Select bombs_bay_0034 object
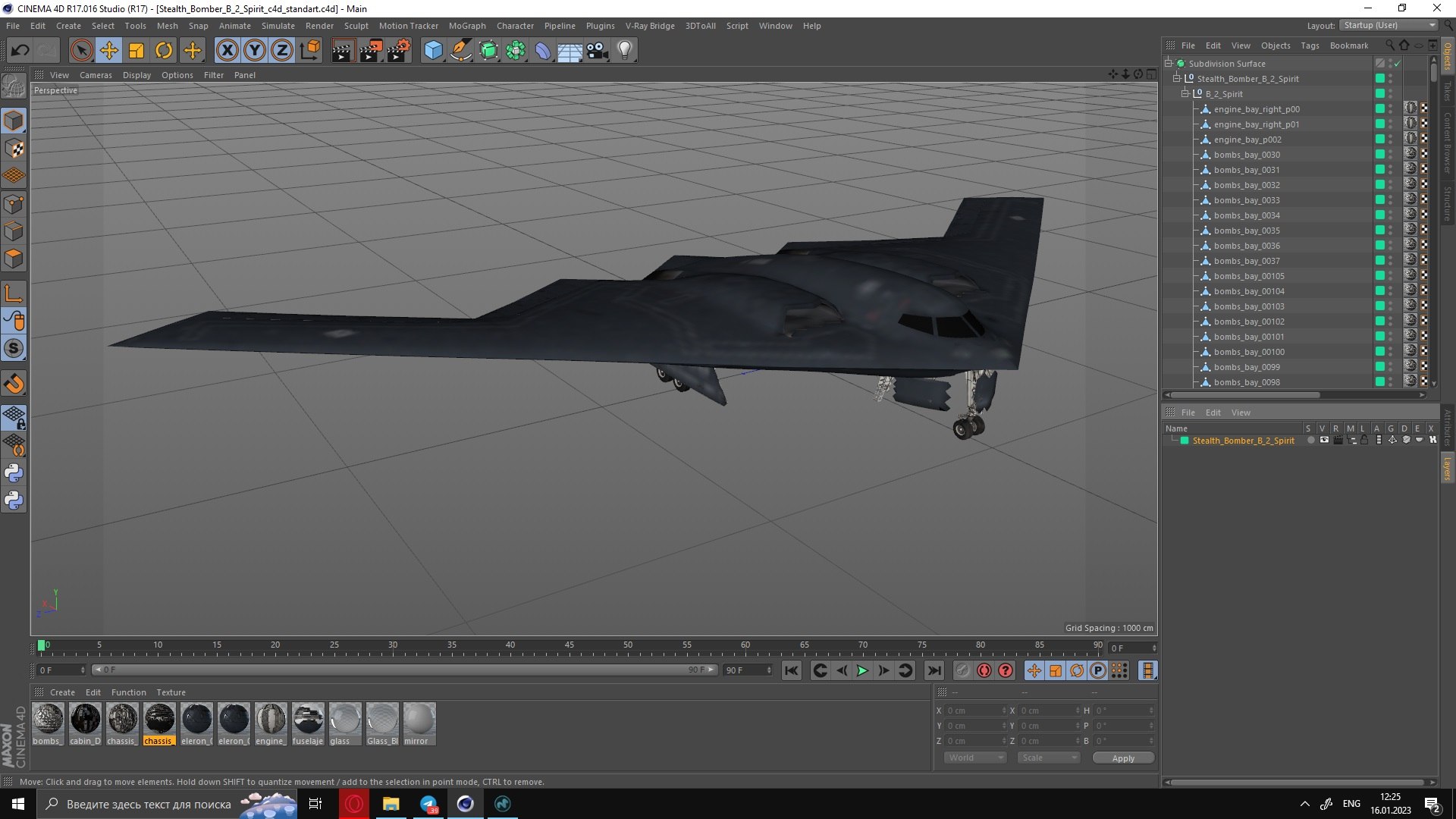Viewport: 1456px width, 819px height. [1247, 215]
